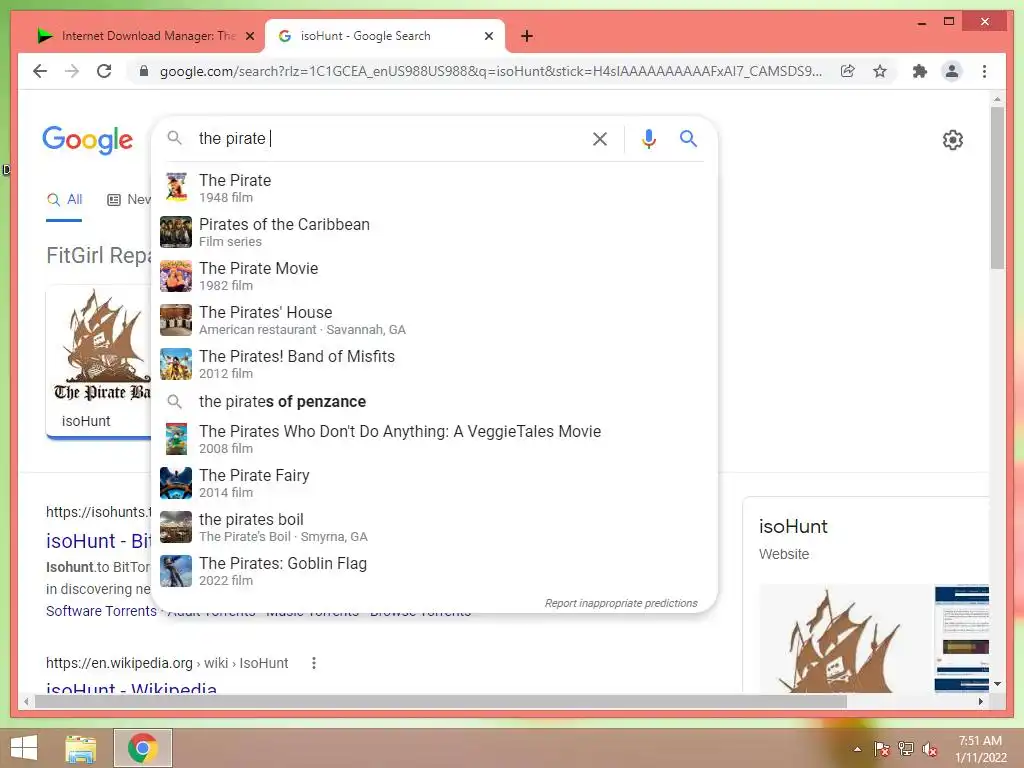Choose the VeggieTales Movie suggestion

pos(434,439)
